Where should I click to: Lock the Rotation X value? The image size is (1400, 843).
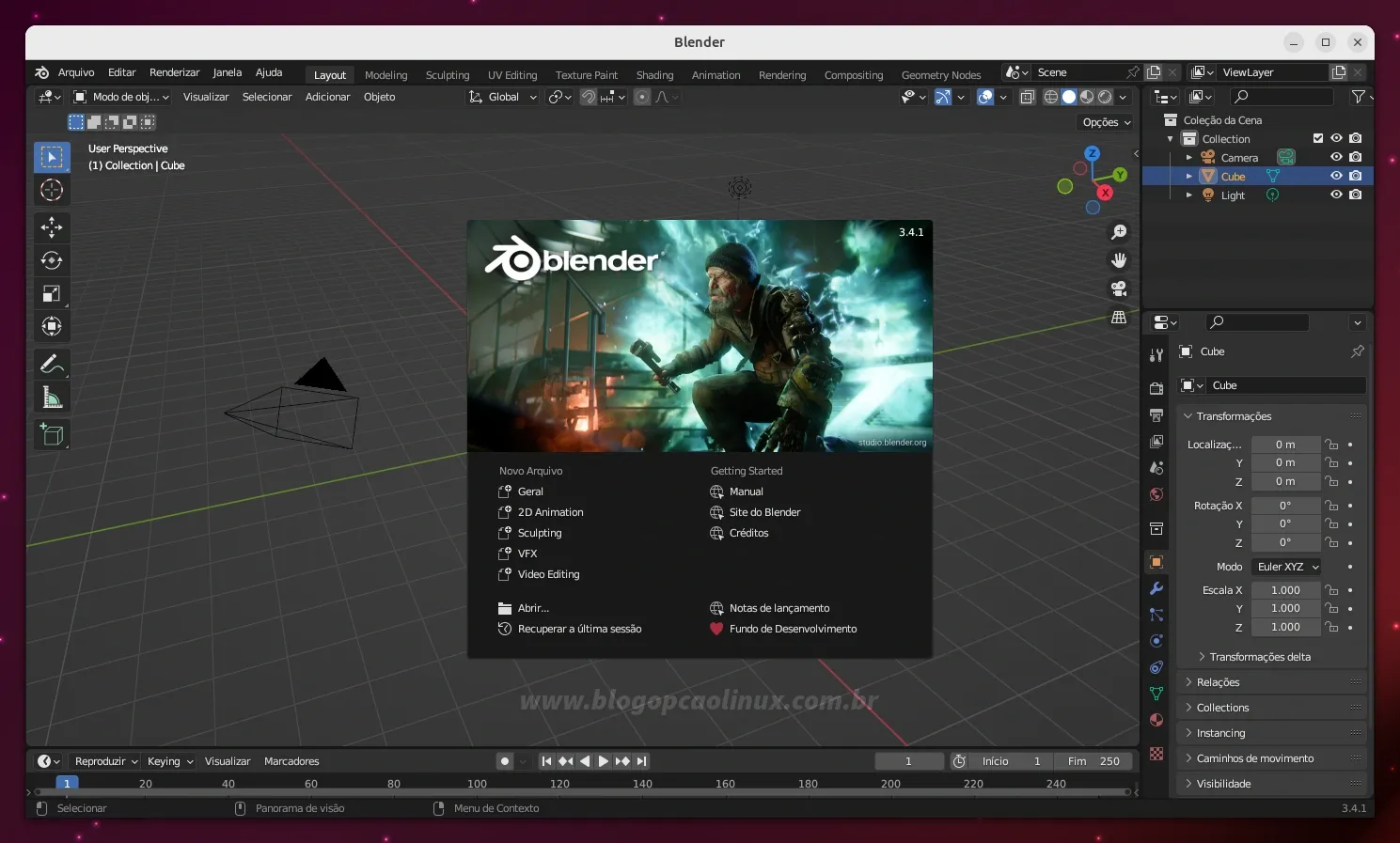1331,506
